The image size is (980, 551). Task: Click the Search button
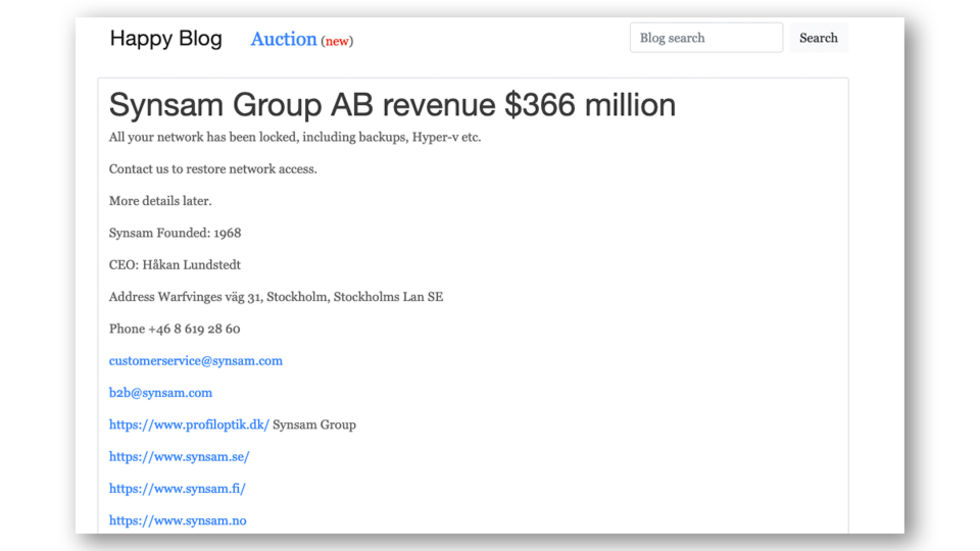[818, 37]
